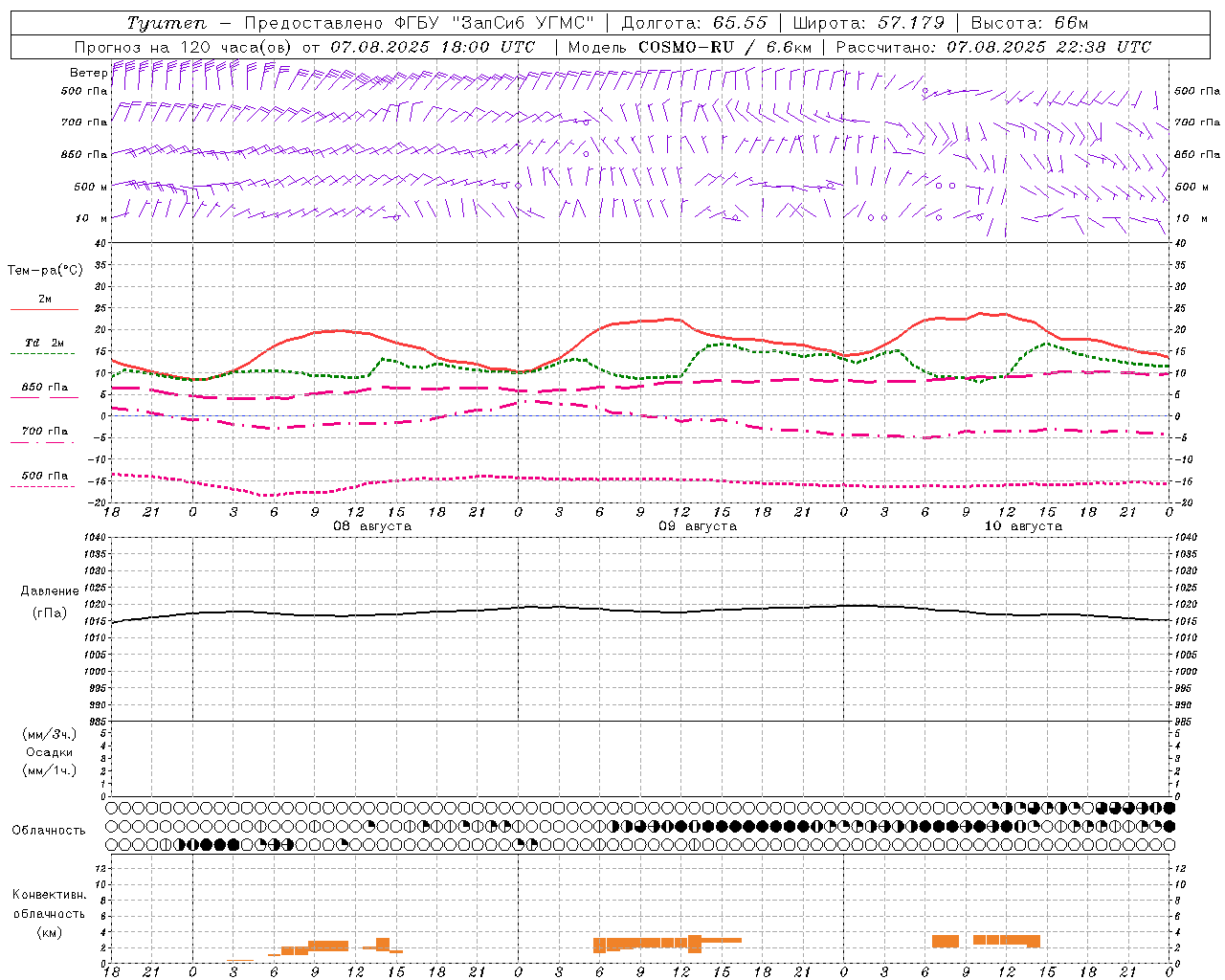Click the forecast start time "07.08.2025 18:00 UTC"

click(x=433, y=47)
